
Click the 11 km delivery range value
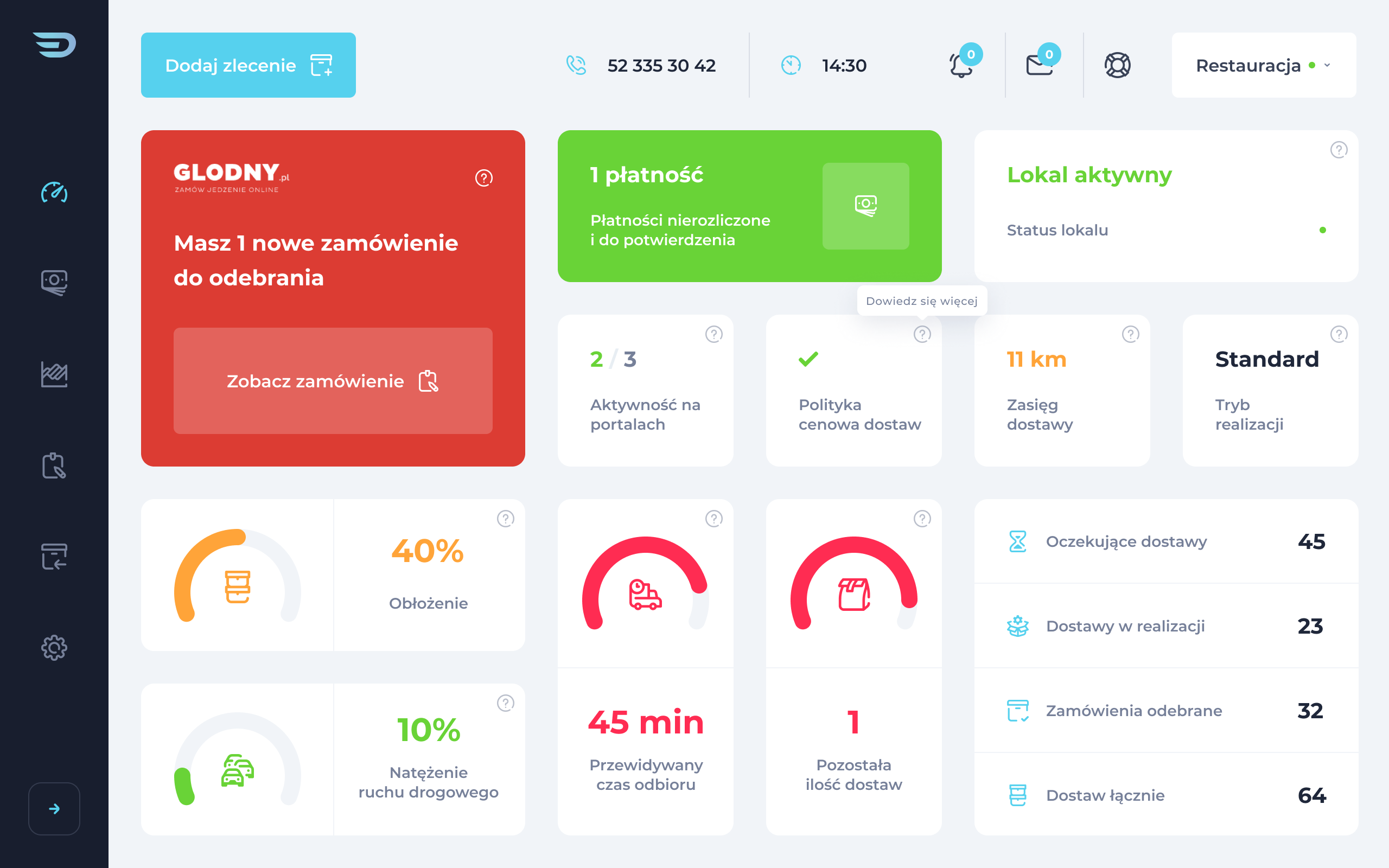[x=1036, y=359]
